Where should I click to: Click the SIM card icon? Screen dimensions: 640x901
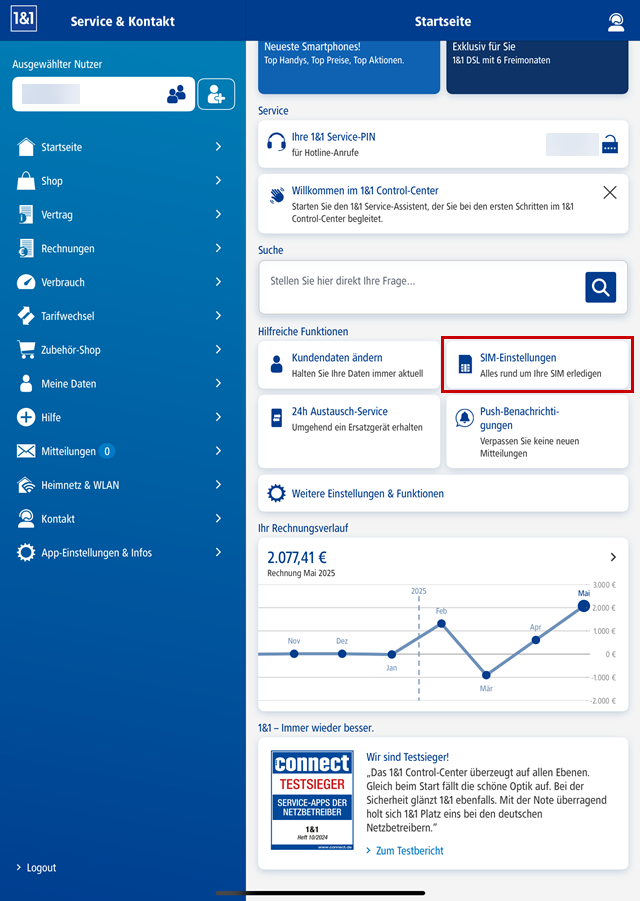coord(465,364)
